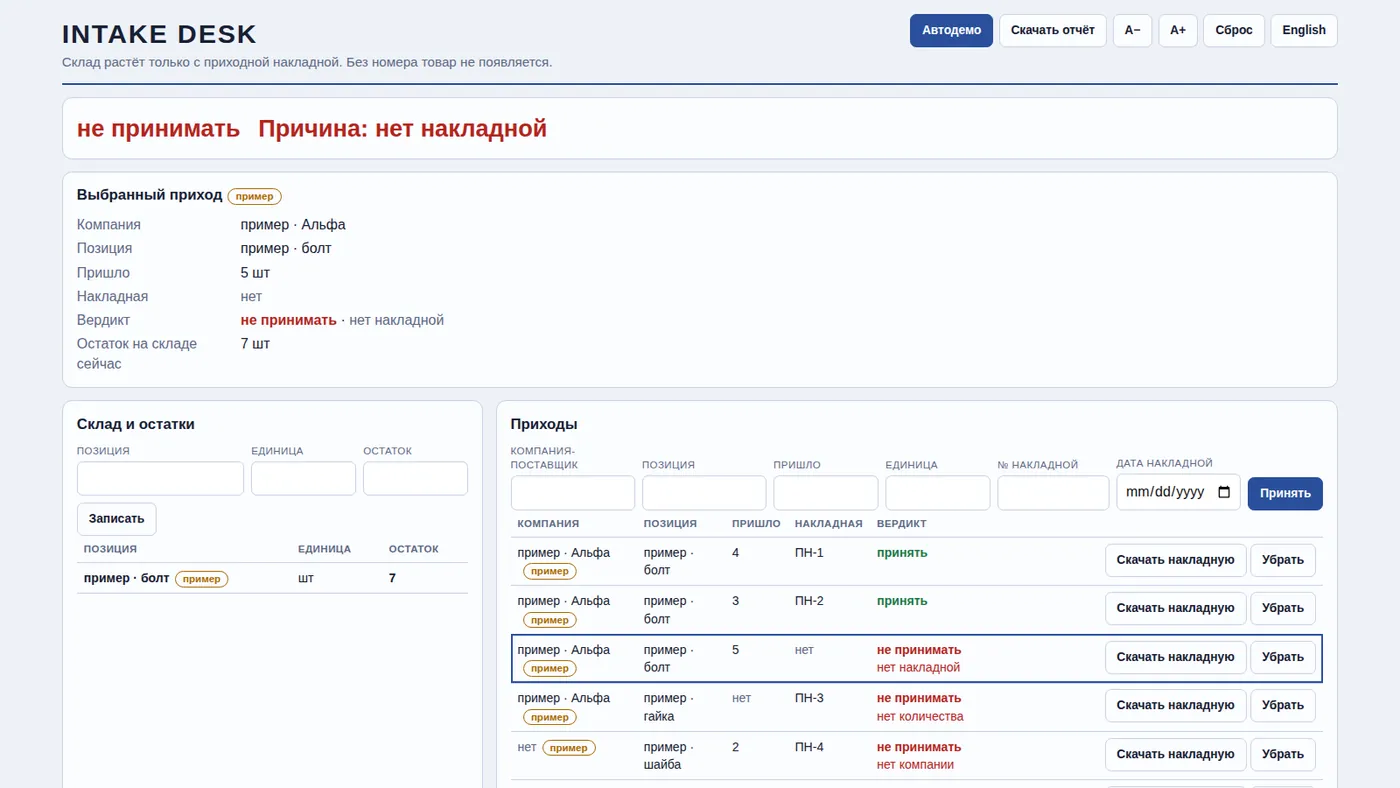1400x788 pixels.
Task: Download the report with Скачать отчёт
Action: (x=1053, y=30)
